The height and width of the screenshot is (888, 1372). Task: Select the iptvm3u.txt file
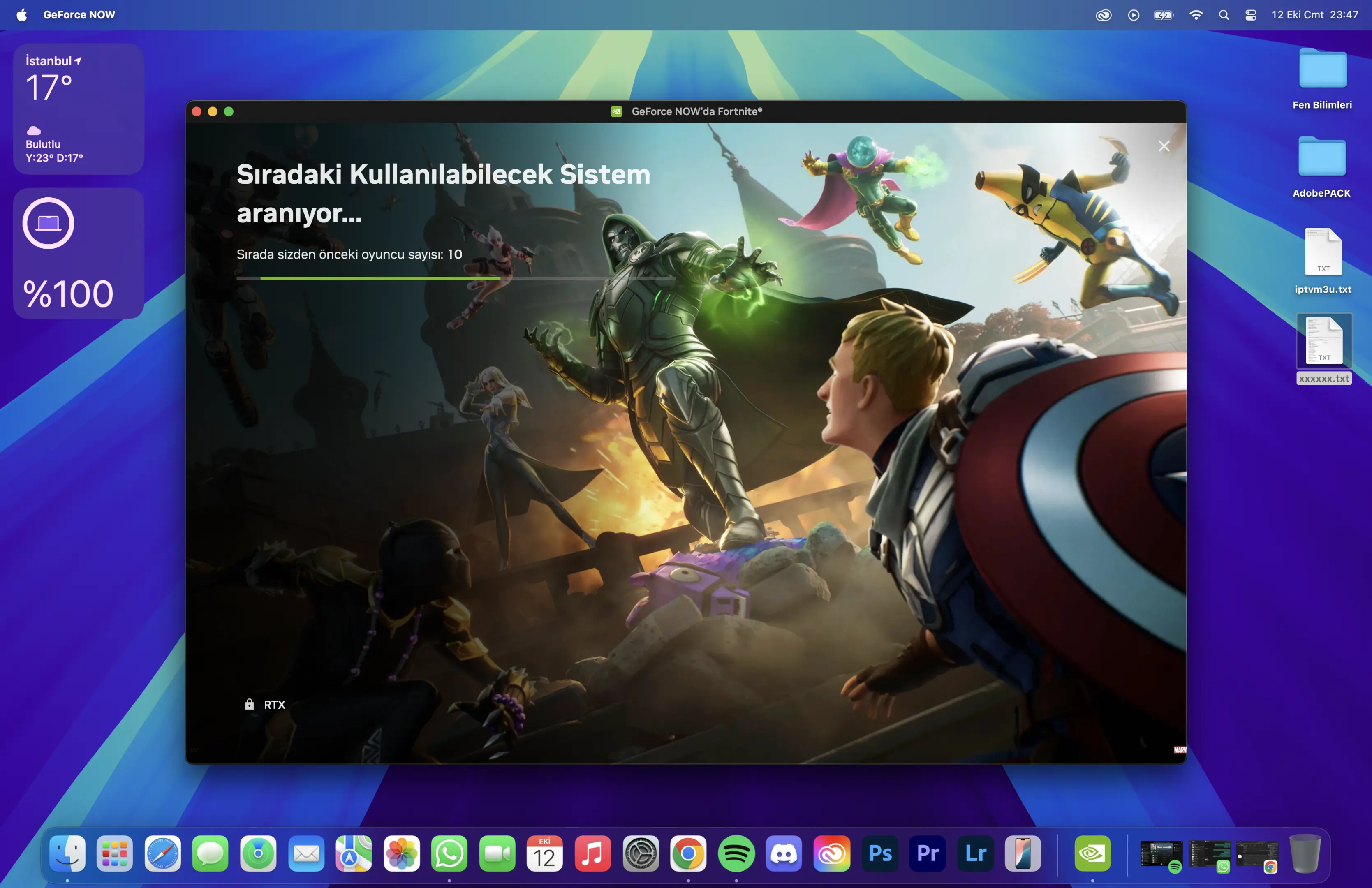(1322, 261)
